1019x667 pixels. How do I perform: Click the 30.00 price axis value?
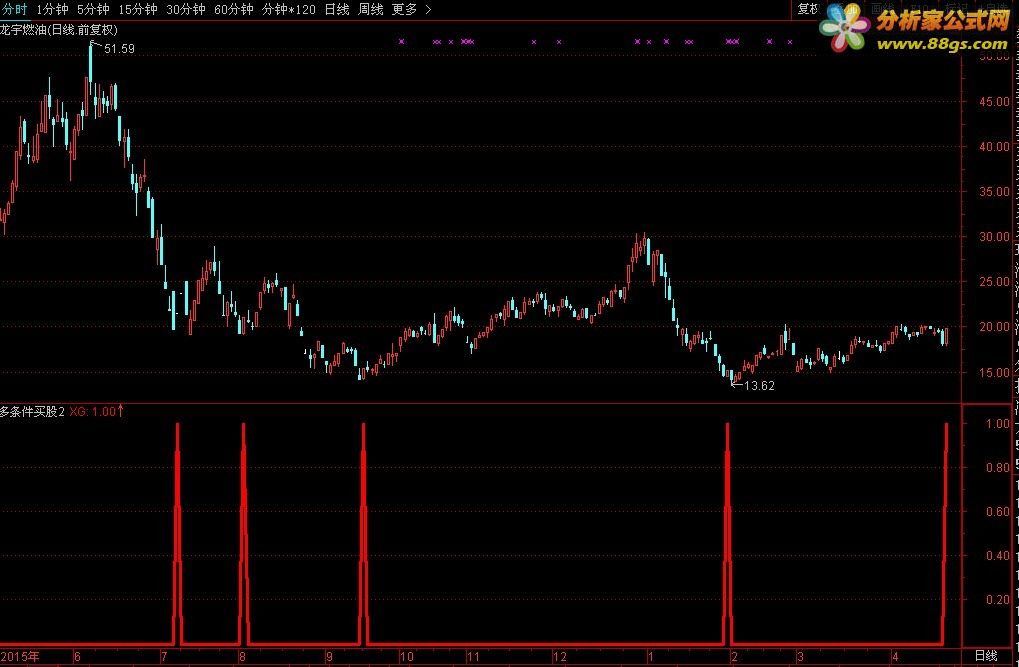coord(994,237)
